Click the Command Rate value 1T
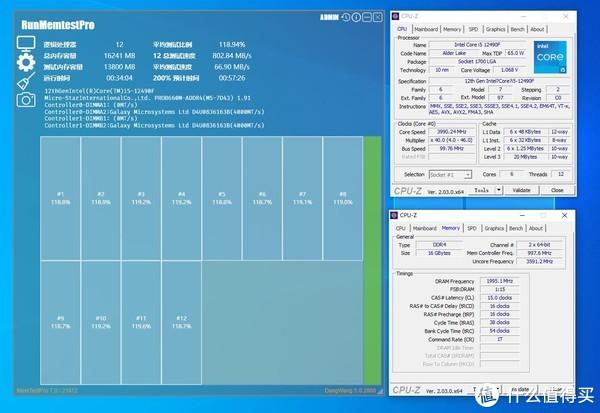600x413 pixels. pyautogui.click(x=500, y=339)
